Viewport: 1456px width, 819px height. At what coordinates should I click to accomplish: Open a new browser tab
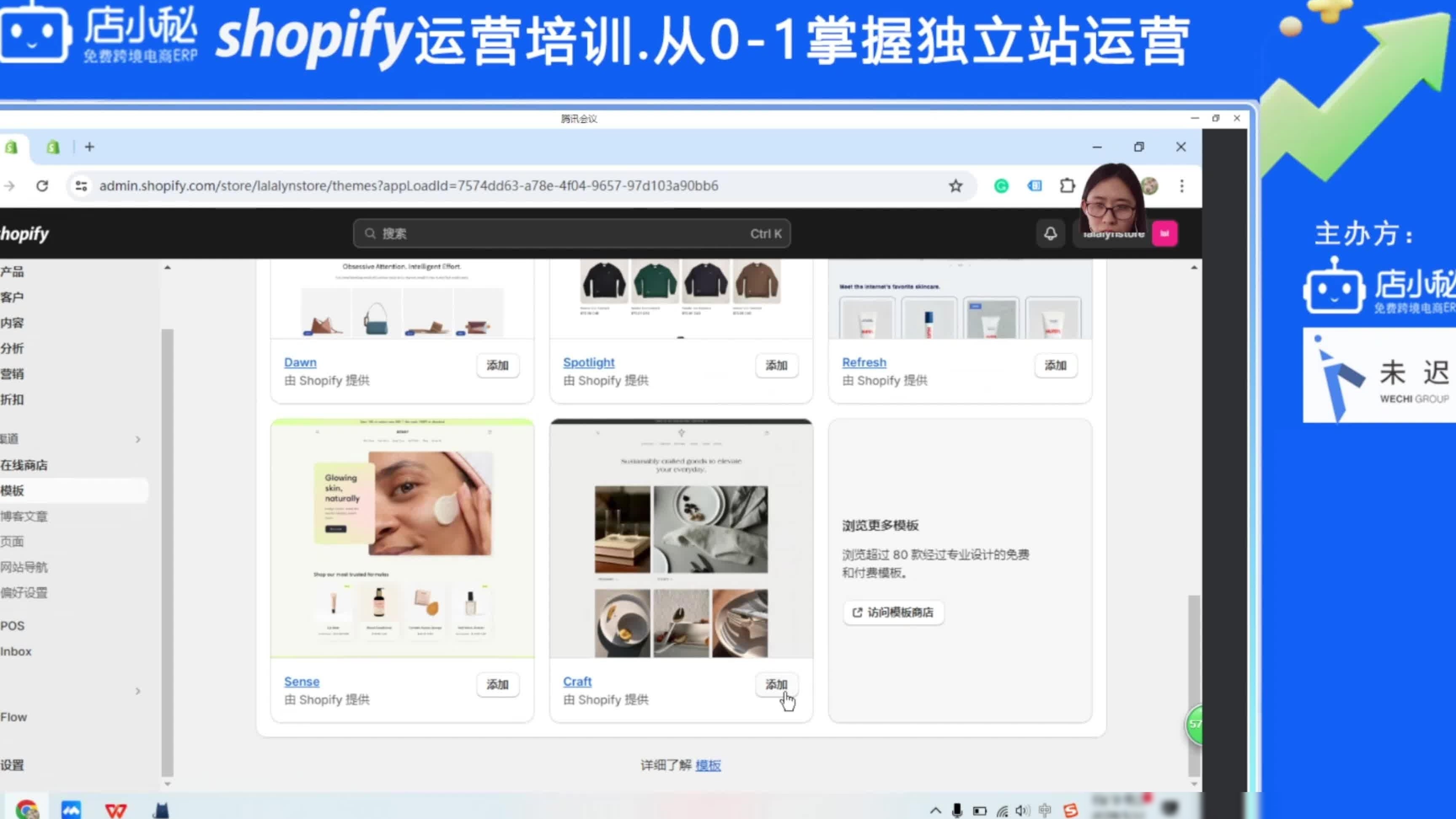coord(89,147)
